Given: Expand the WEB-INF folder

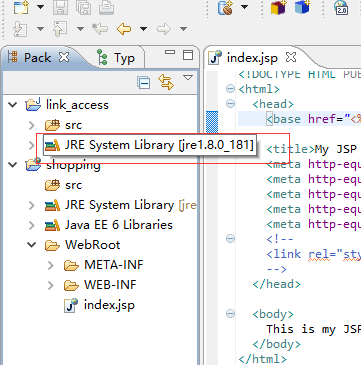Looking at the screenshot, I should 51,285.
